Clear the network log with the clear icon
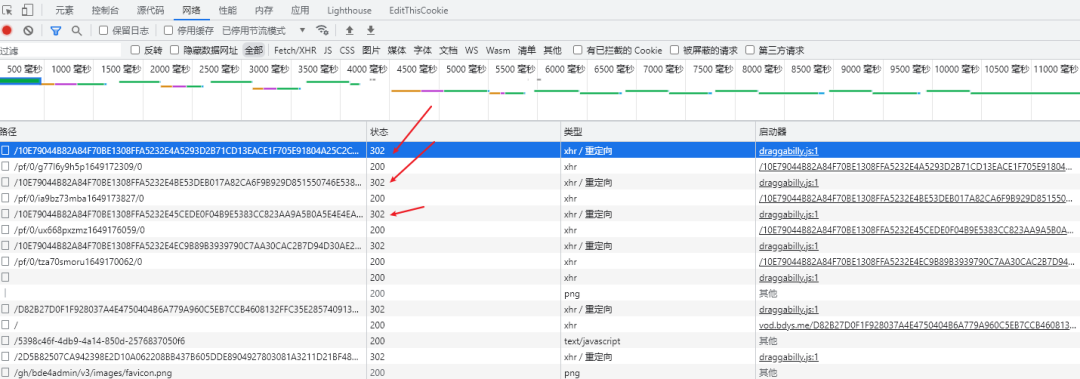1080x379 pixels. point(28,30)
